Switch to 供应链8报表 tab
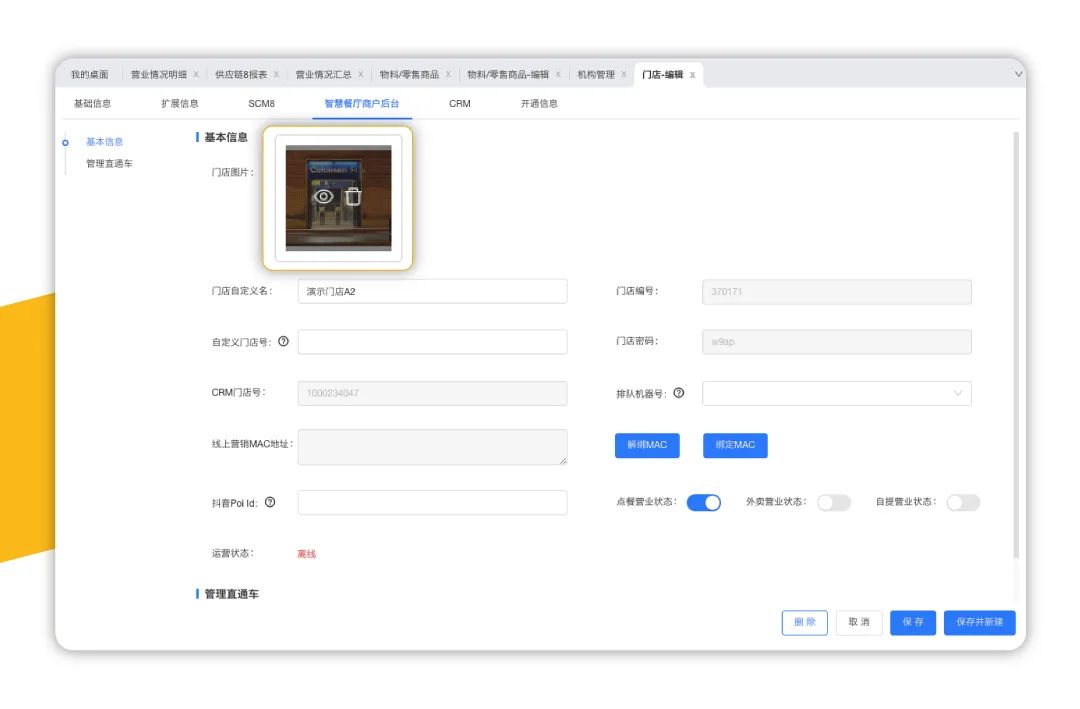 coord(240,74)
